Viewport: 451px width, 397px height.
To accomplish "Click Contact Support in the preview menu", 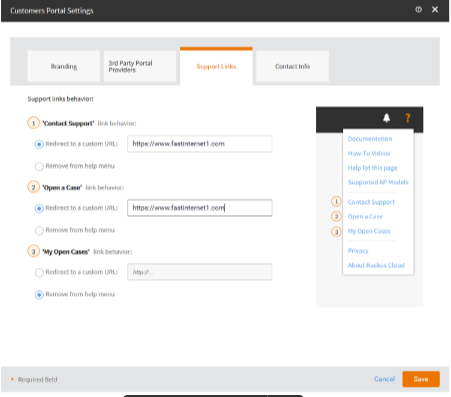I will click(x=371, y=202).
